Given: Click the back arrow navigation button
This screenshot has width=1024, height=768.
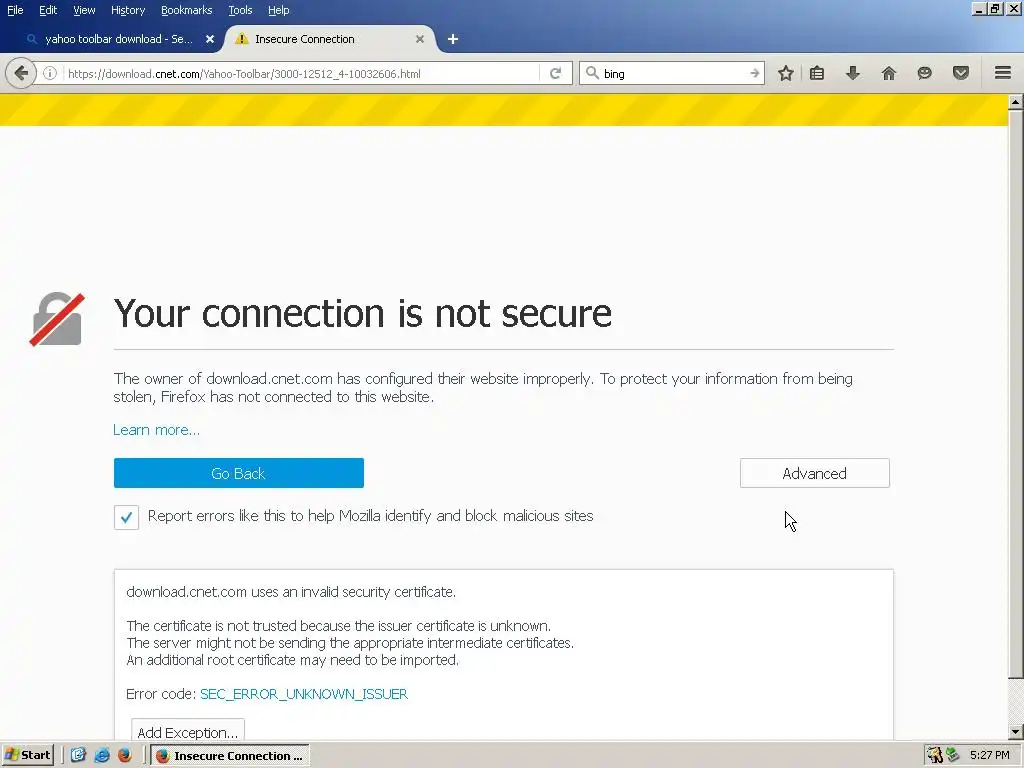Looking at the screenshot, I should (21, 73).
